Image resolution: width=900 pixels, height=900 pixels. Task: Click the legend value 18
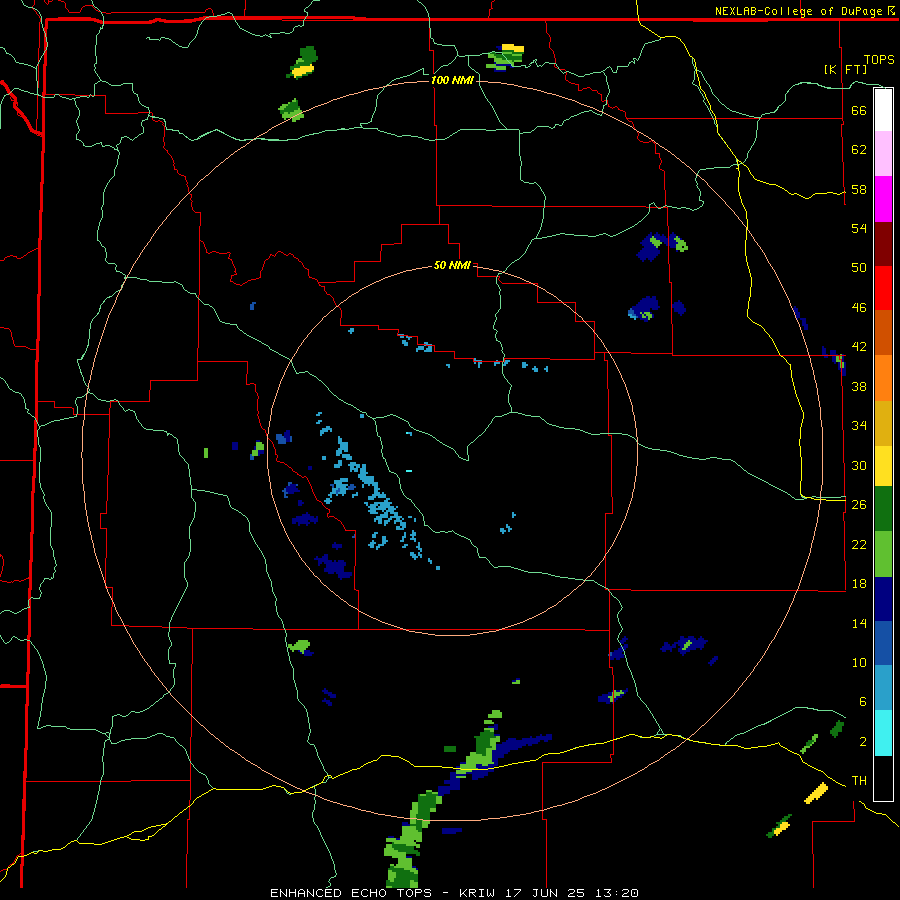pyautogui.click(x=859, y=584)
